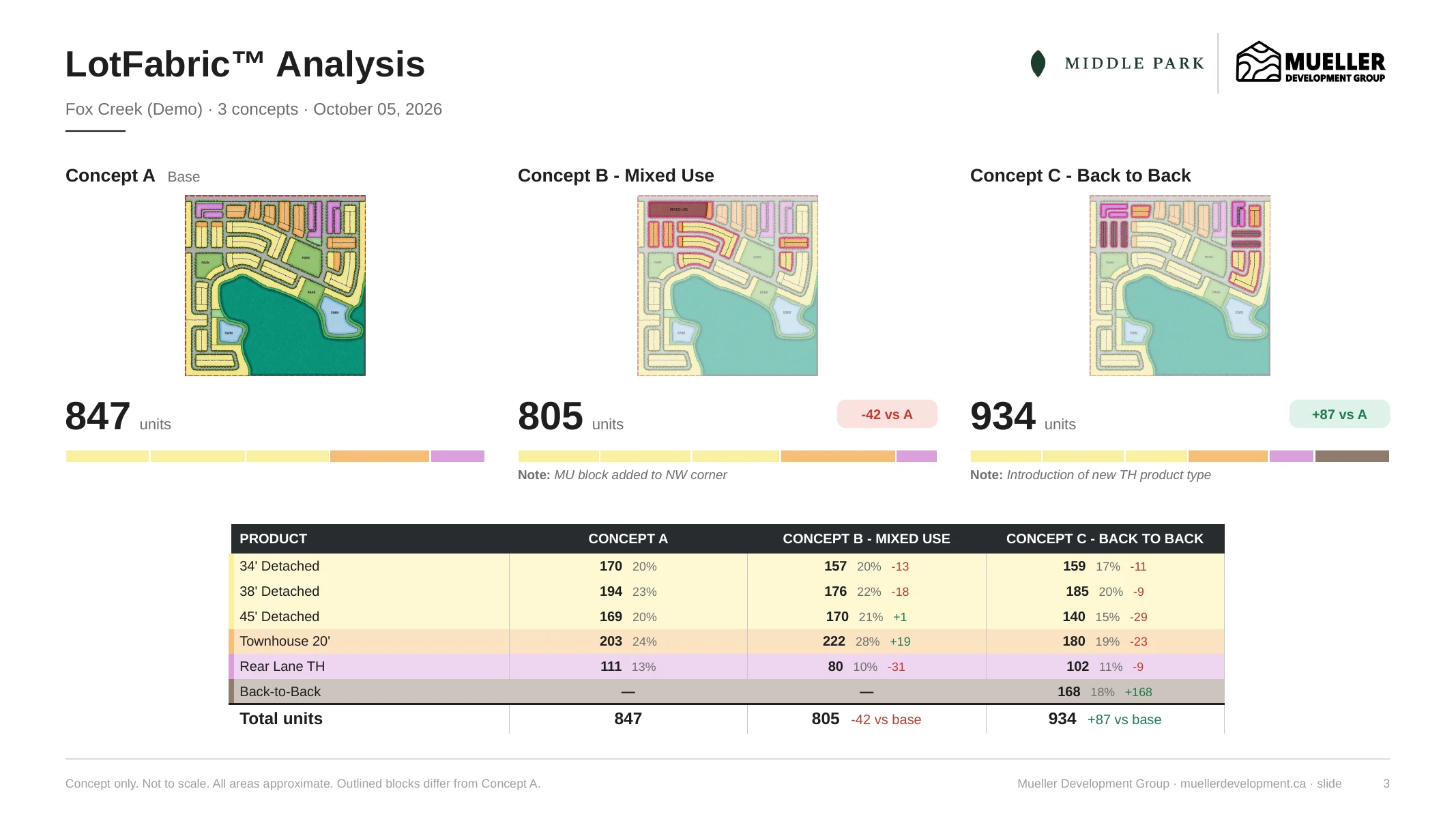
Task: Open the Concept A site plan thumbnail
Action: (x=275, y=285)
